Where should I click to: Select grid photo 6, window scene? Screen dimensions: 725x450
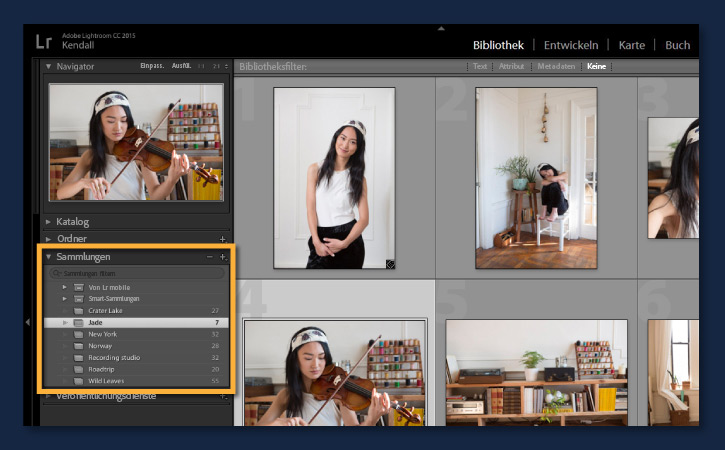pos(673,373)
